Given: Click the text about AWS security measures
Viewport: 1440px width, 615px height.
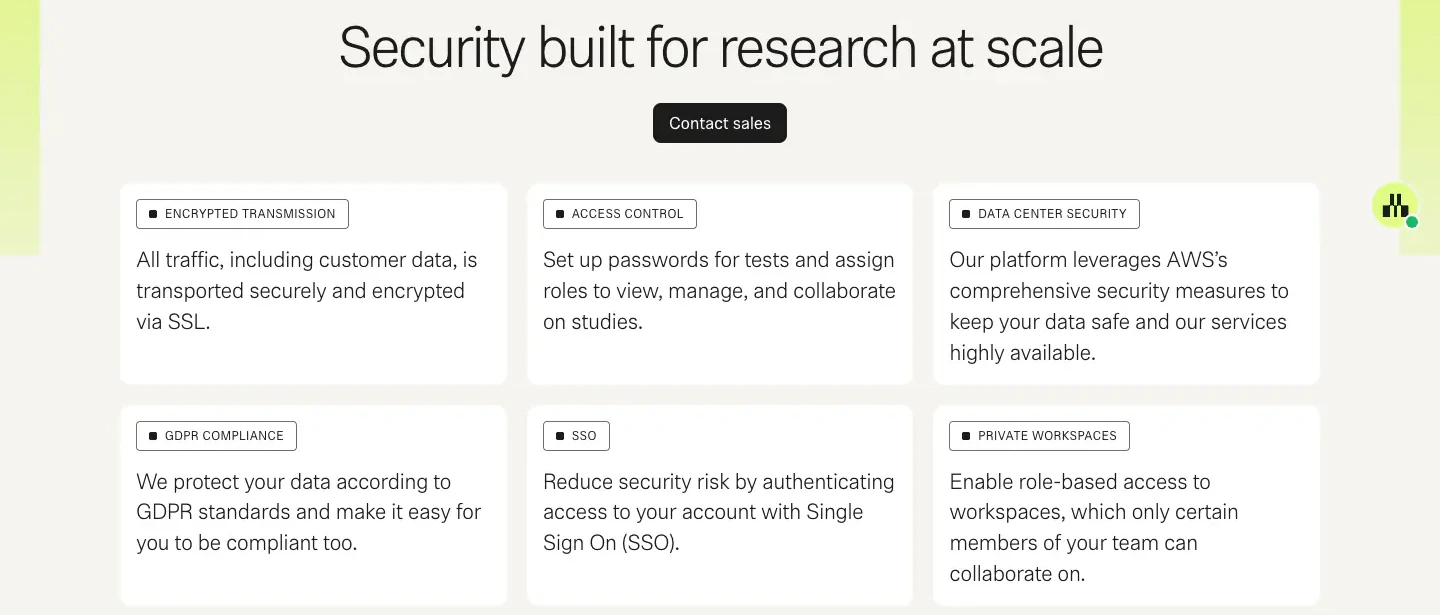Looking at the screenshot, I should click(x=1119, y=306).
